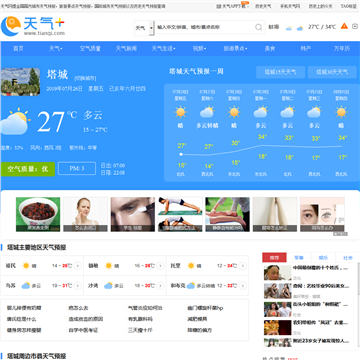Open 天气新闻 in the navigation bar
The image size is (360, 360).
pyautogui.click(x=126, y=49)
